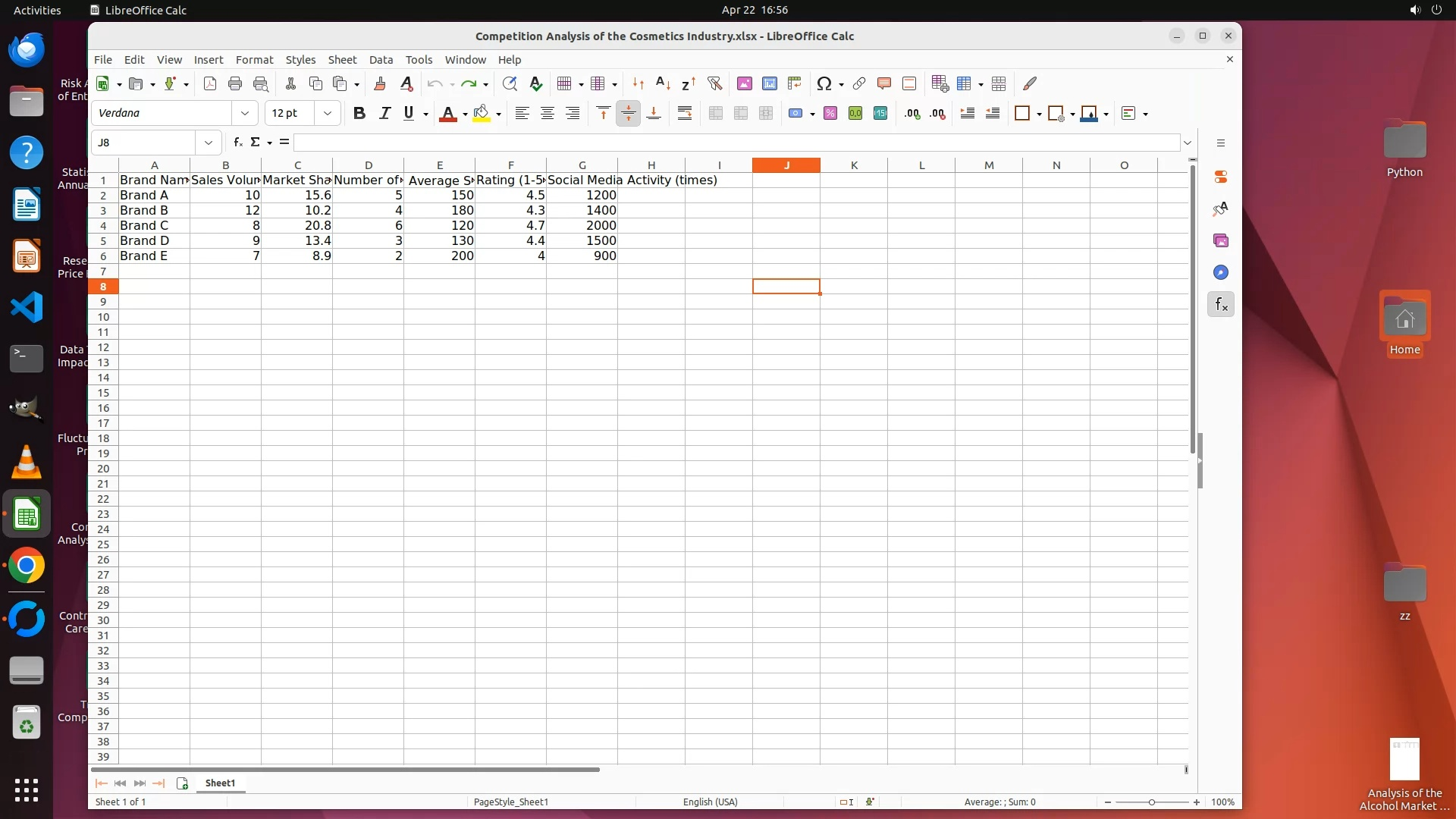Toggle Bold formatting

pyautogui.click(x=359, y=114)
